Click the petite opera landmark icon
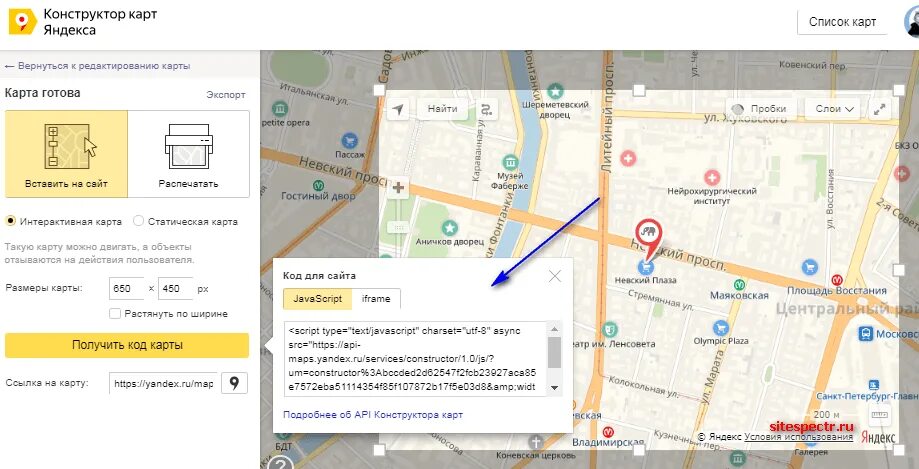 pyautogui.click(x=281, y=109)
